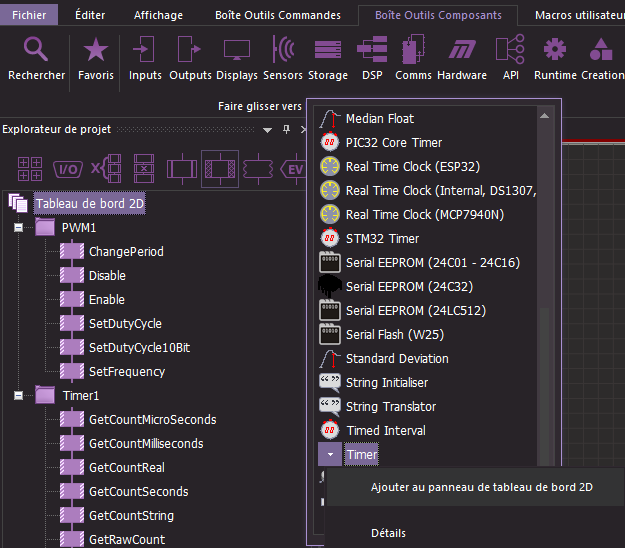Open the Runtime gear category
The image size is (625, 548).
tap(555, 58)
